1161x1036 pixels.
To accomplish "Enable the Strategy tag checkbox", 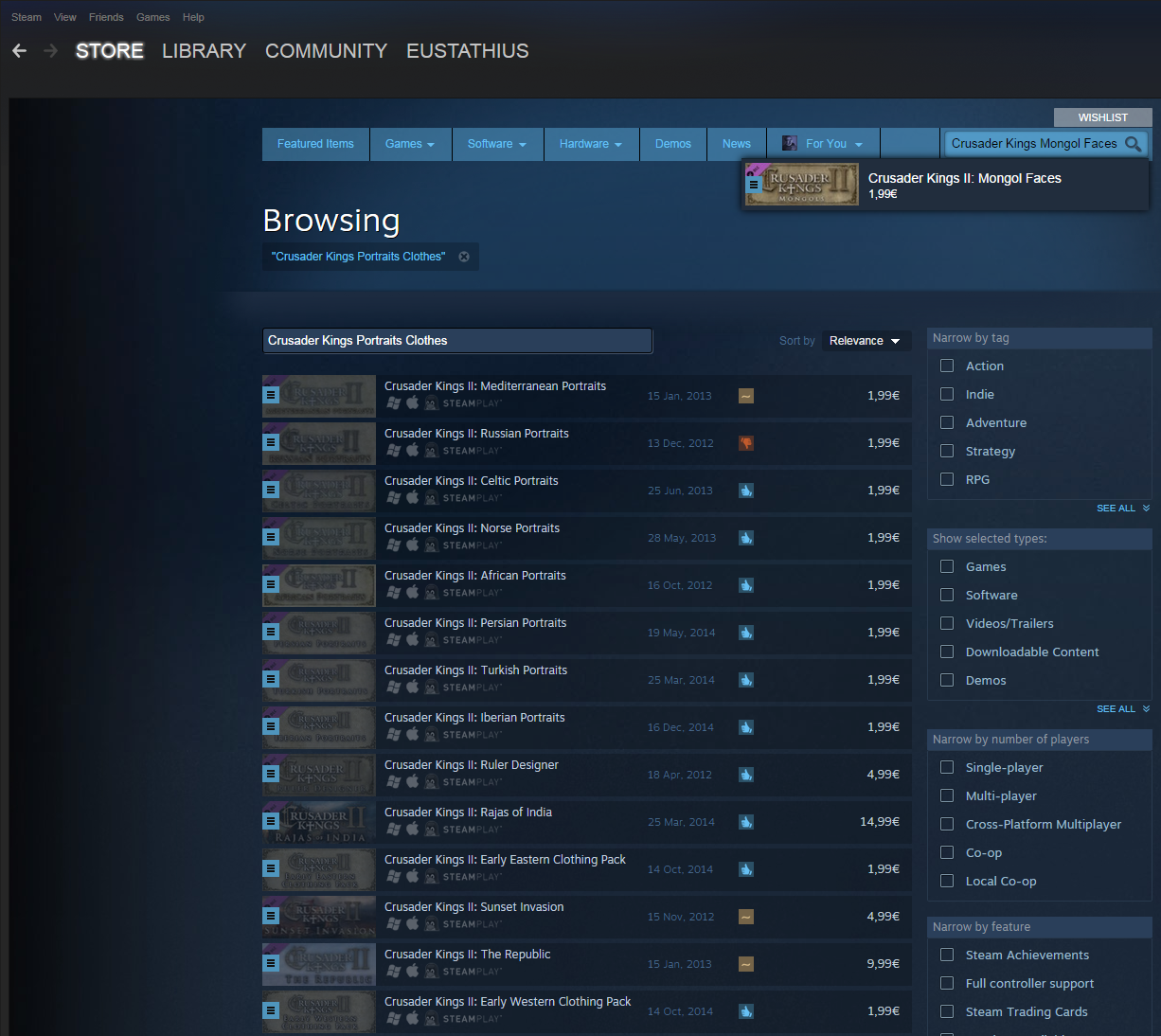I will [x=947, y=452].
